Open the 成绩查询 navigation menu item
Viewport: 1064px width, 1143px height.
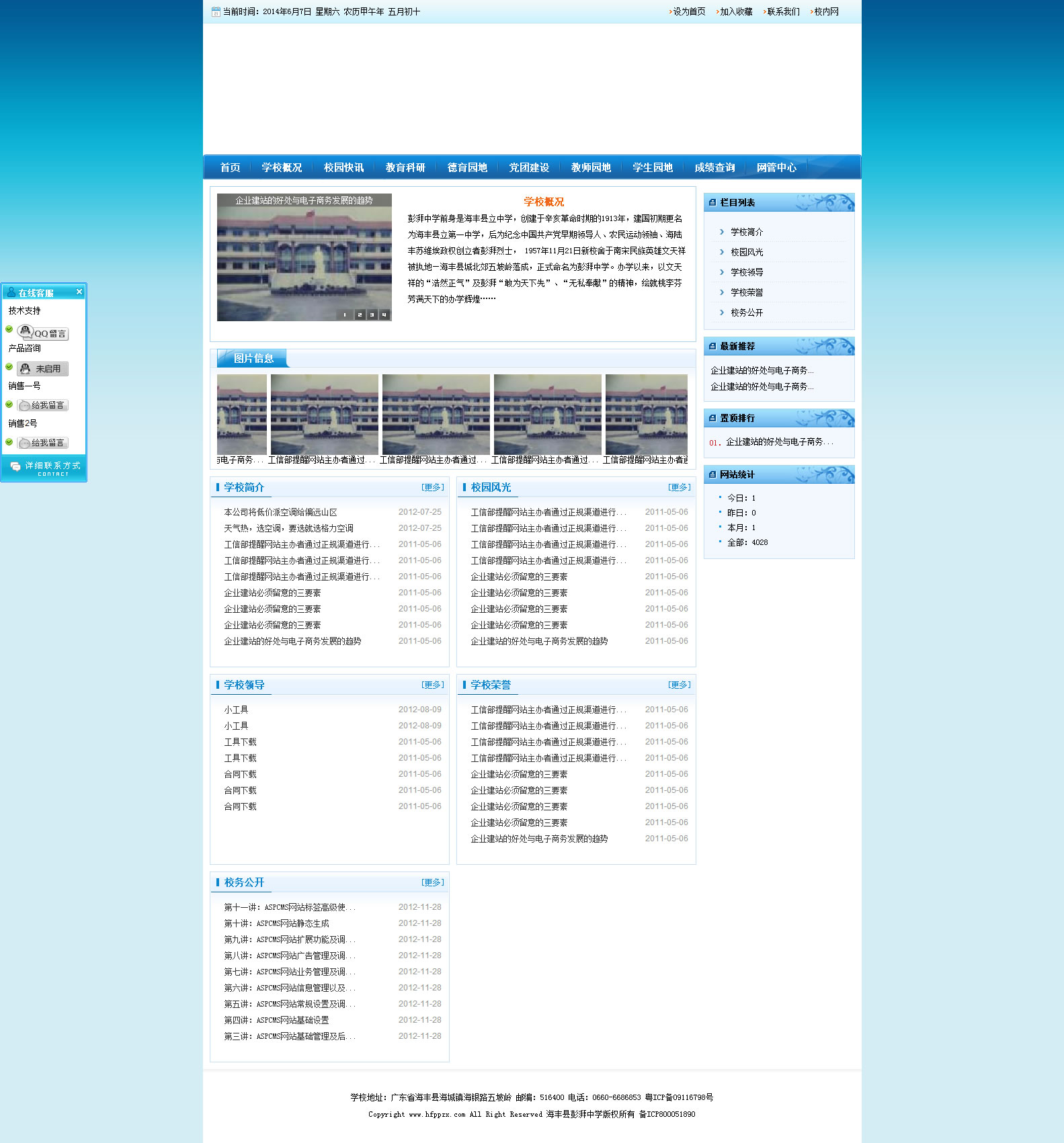point(714,167)
